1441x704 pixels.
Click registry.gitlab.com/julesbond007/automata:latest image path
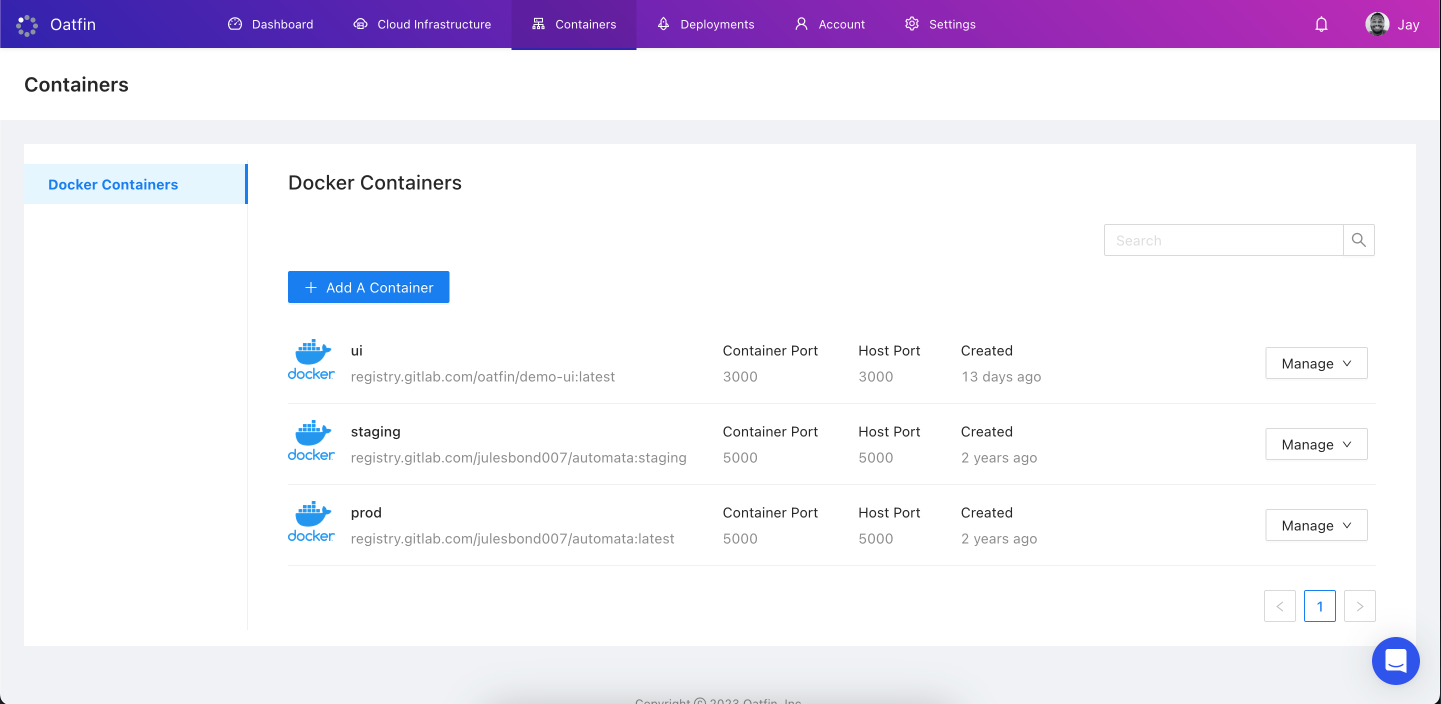[513, 539]
